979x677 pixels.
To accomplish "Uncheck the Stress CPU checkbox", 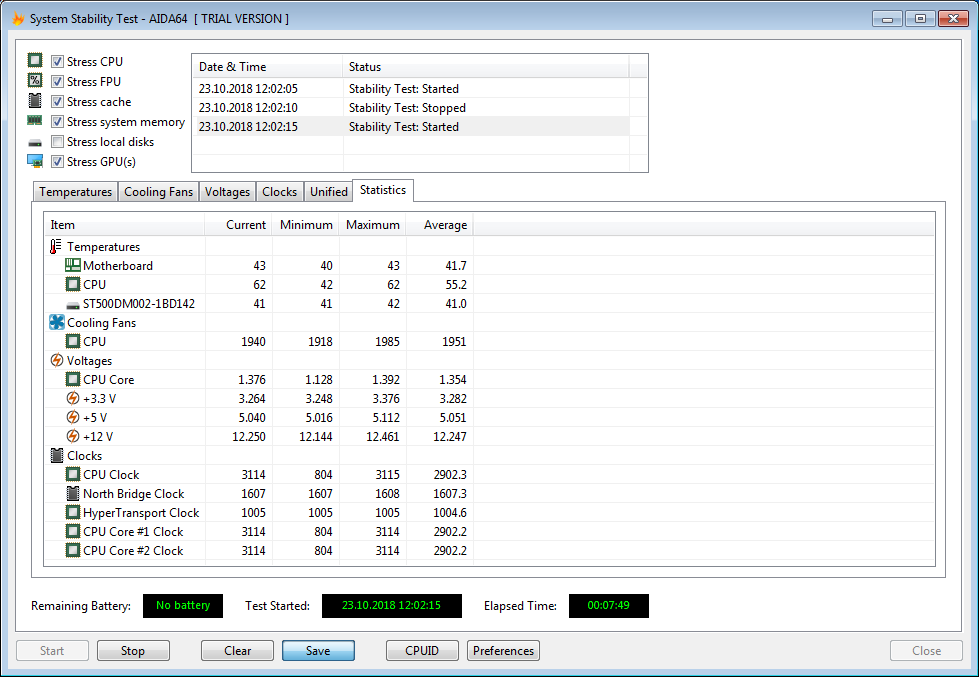I will [58, 62].
